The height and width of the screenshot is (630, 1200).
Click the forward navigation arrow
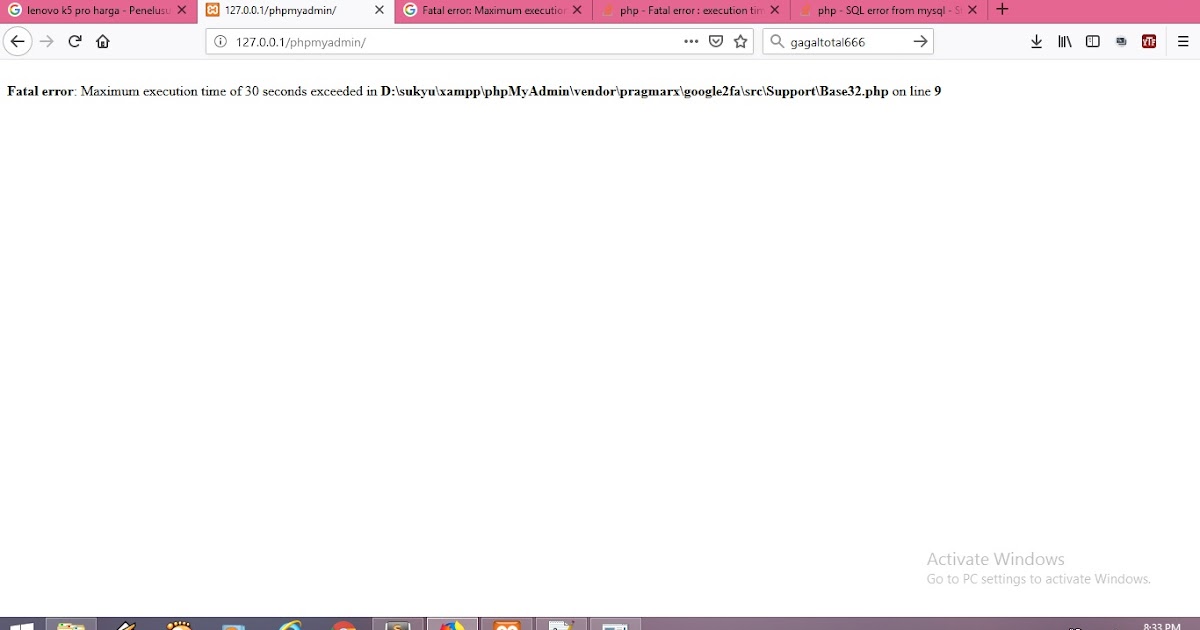pyautogui.click(x=46, y=41)
